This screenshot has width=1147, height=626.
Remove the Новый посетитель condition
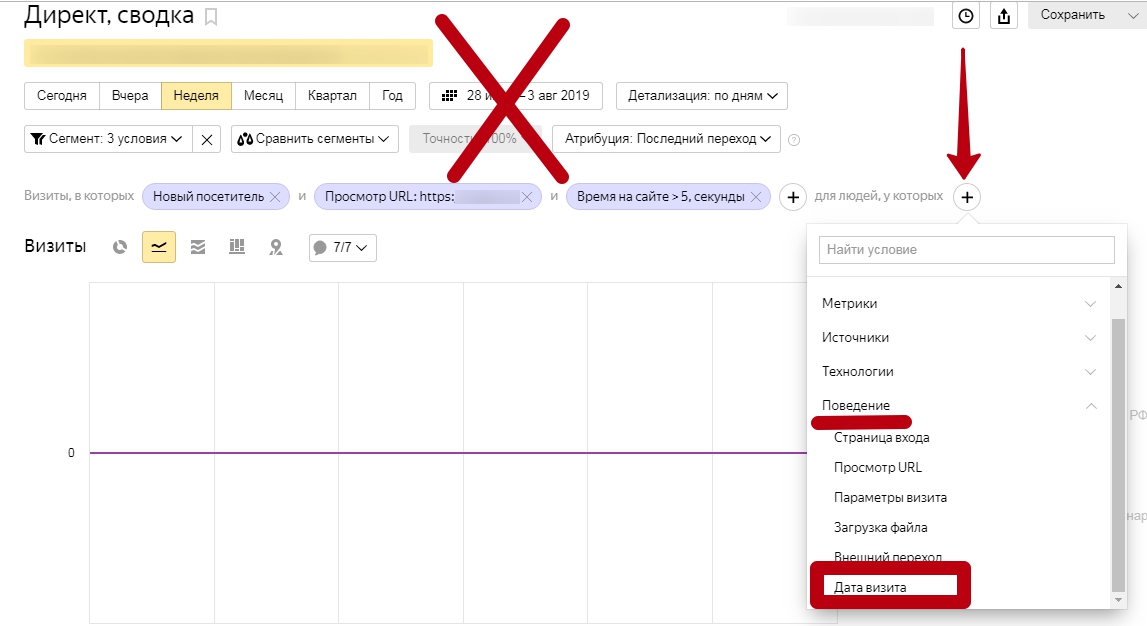click(275, 197)
